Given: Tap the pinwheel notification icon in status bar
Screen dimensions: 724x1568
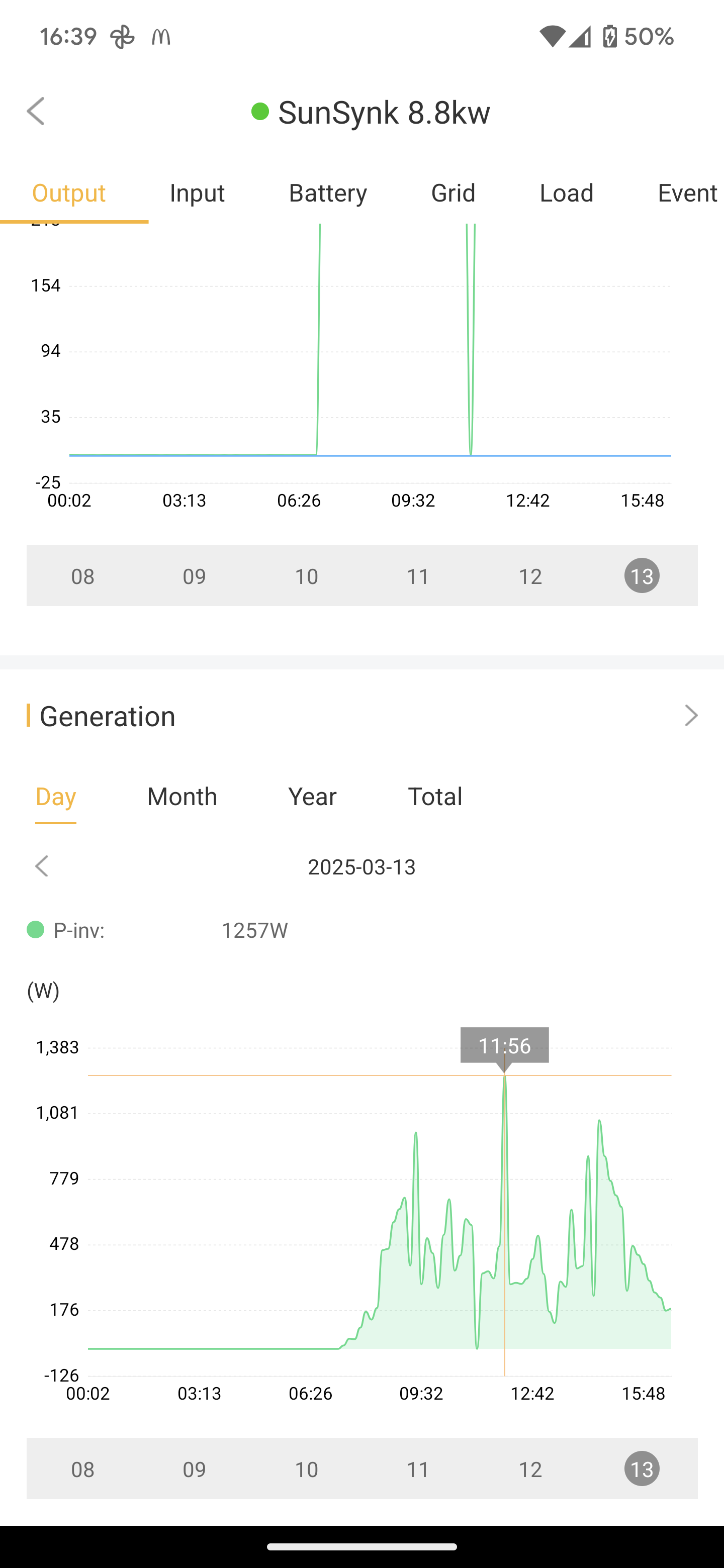Looking at the screenshot, I should (122, 37).
